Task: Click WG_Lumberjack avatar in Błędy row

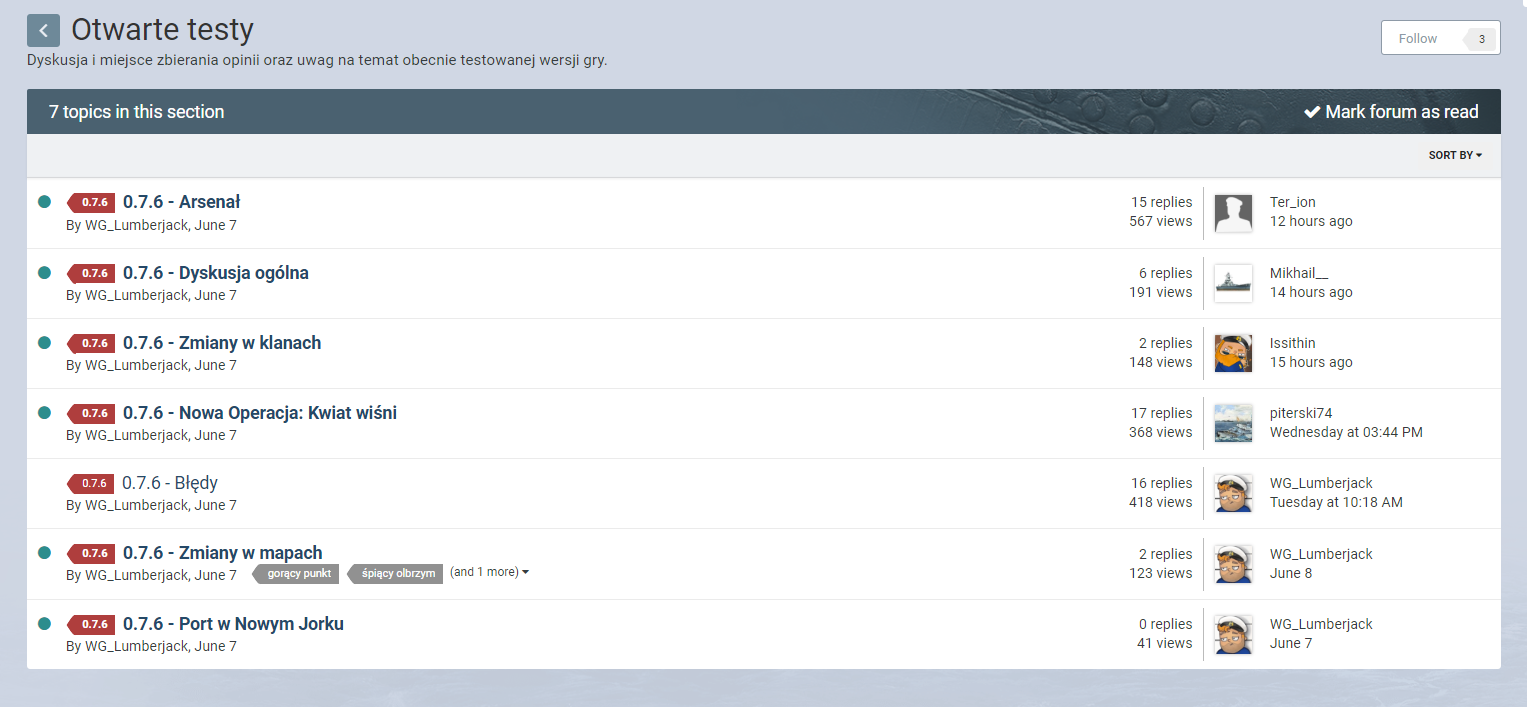Action: 1233,493
